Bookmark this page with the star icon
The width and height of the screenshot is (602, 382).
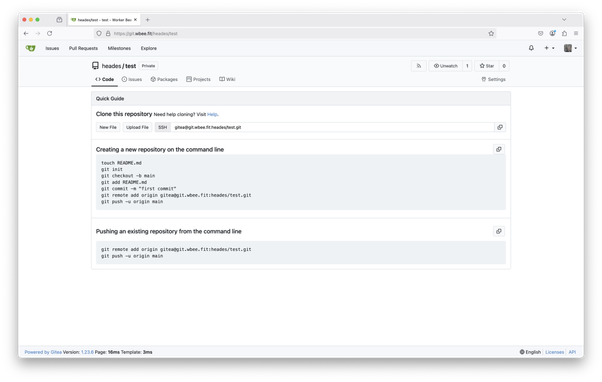tap(491, 33)
